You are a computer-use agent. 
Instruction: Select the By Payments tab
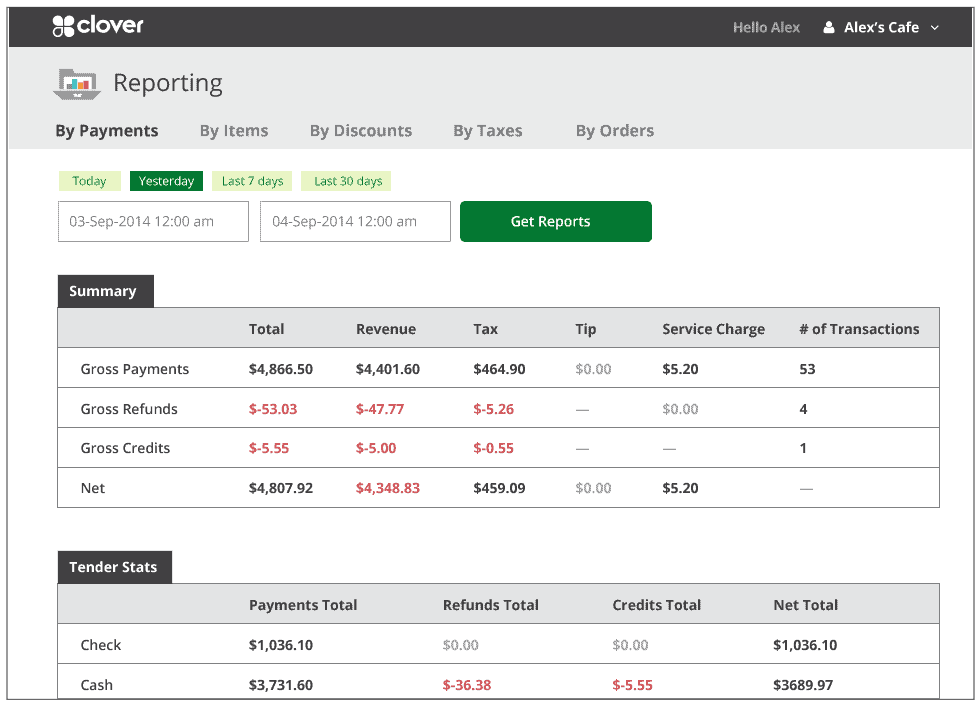tap(107, 130)
